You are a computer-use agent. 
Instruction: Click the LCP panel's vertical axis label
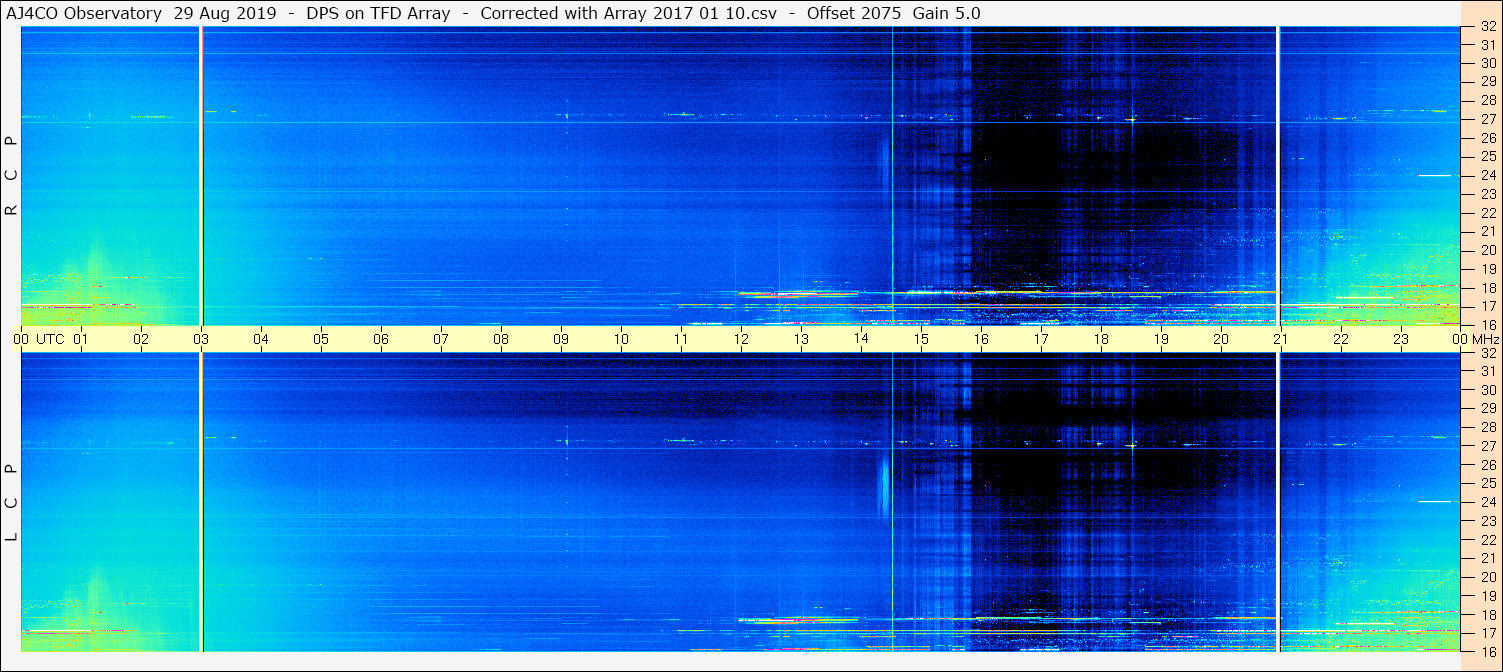11,502
